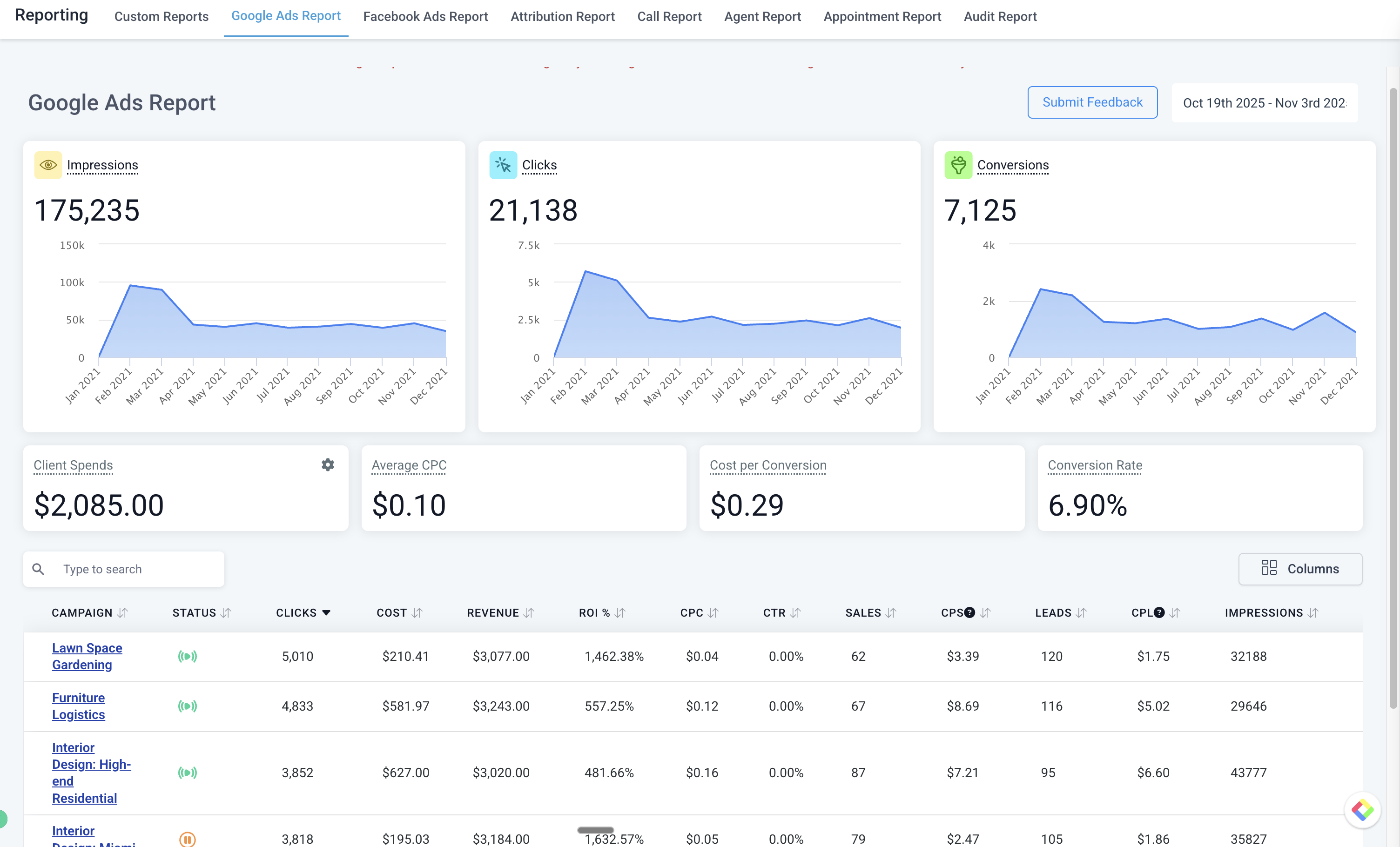Open the Audit Report tab

(x=1000, y=16)
